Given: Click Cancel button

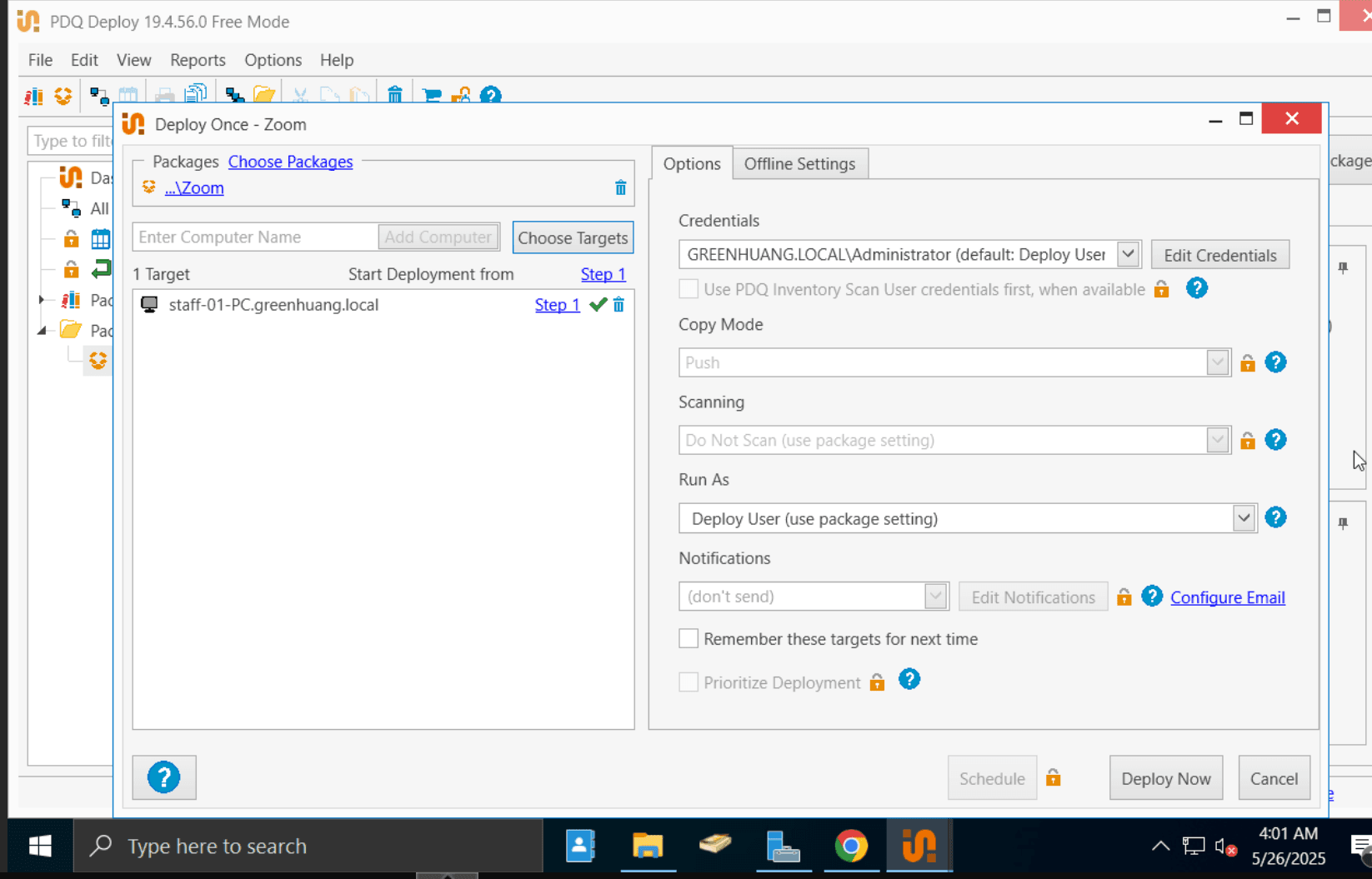Looking at the screenshot, I should click(x=1274, y=778).
